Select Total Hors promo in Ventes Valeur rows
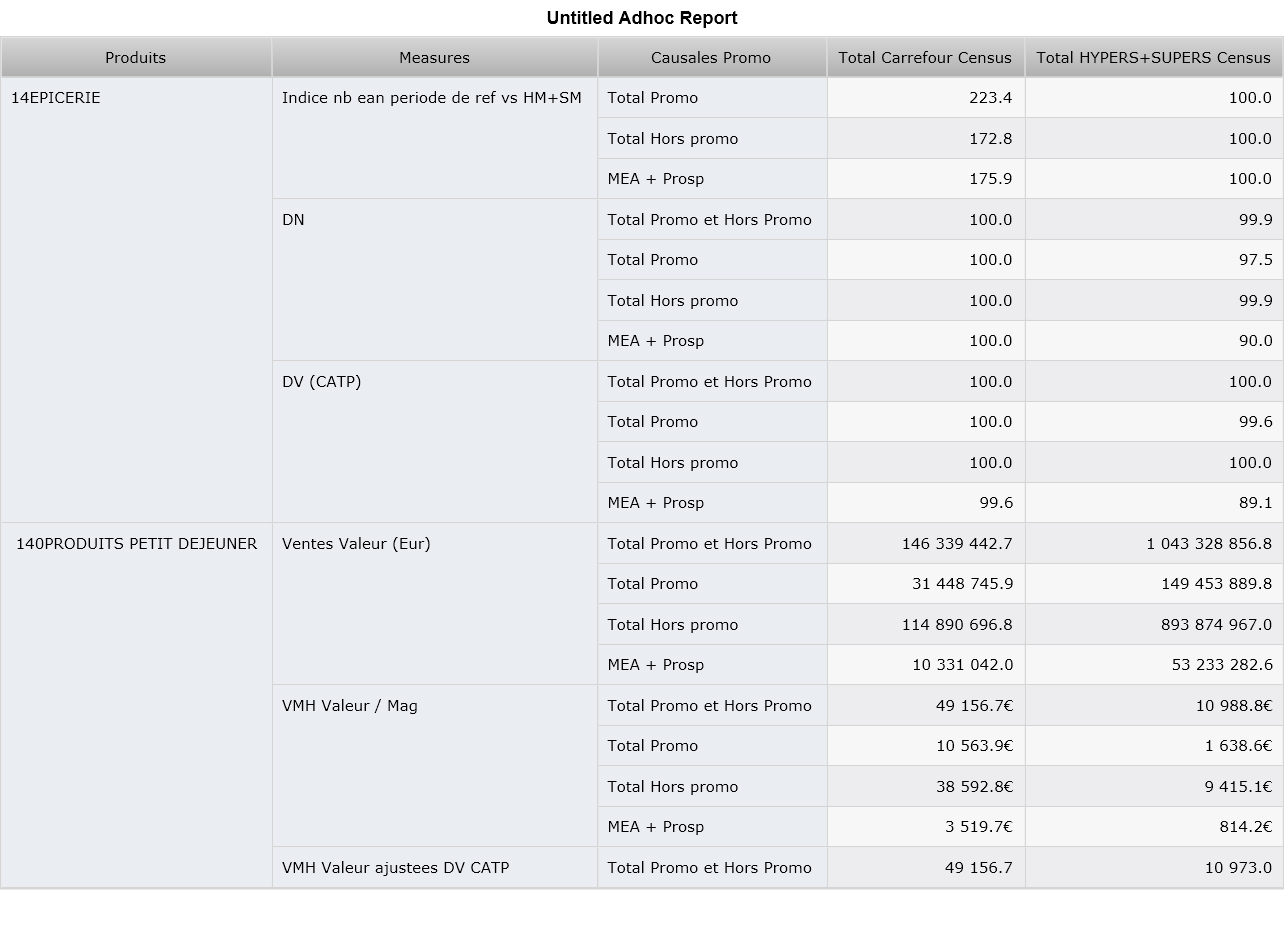This screenshot has height=946, width=1284. [x=712, y=625]
